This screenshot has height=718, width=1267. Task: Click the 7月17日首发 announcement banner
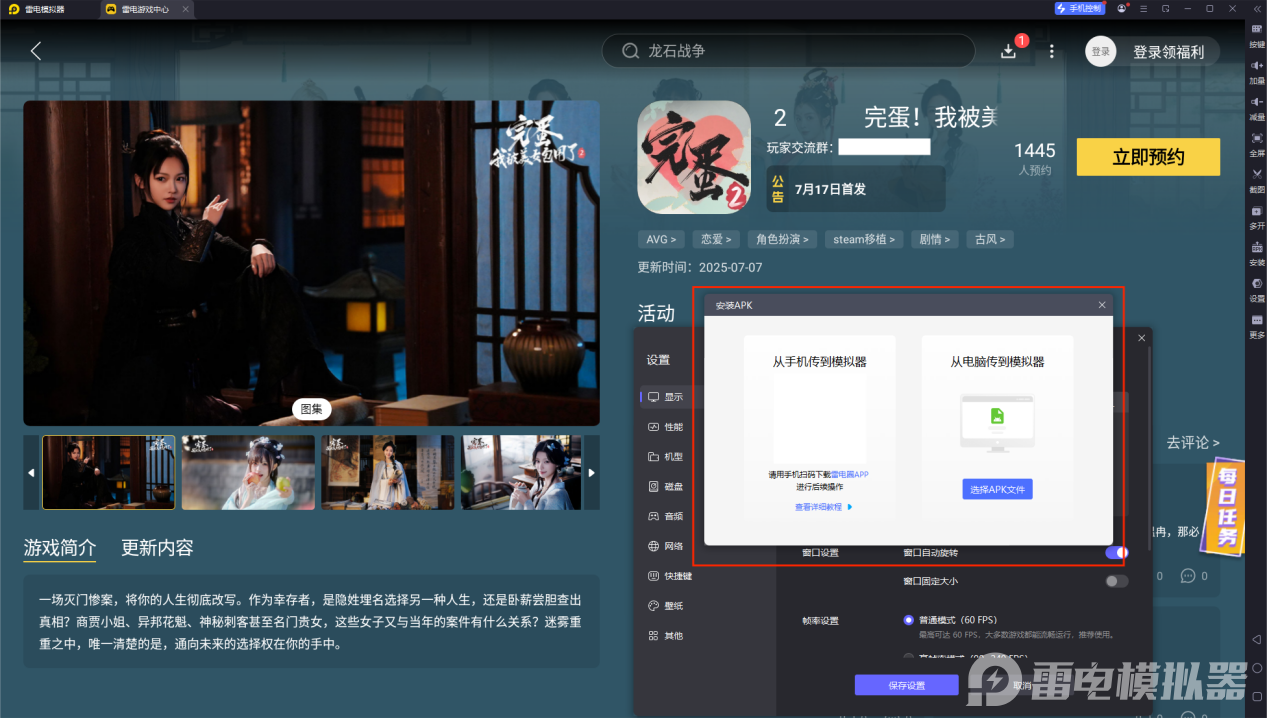856,188
